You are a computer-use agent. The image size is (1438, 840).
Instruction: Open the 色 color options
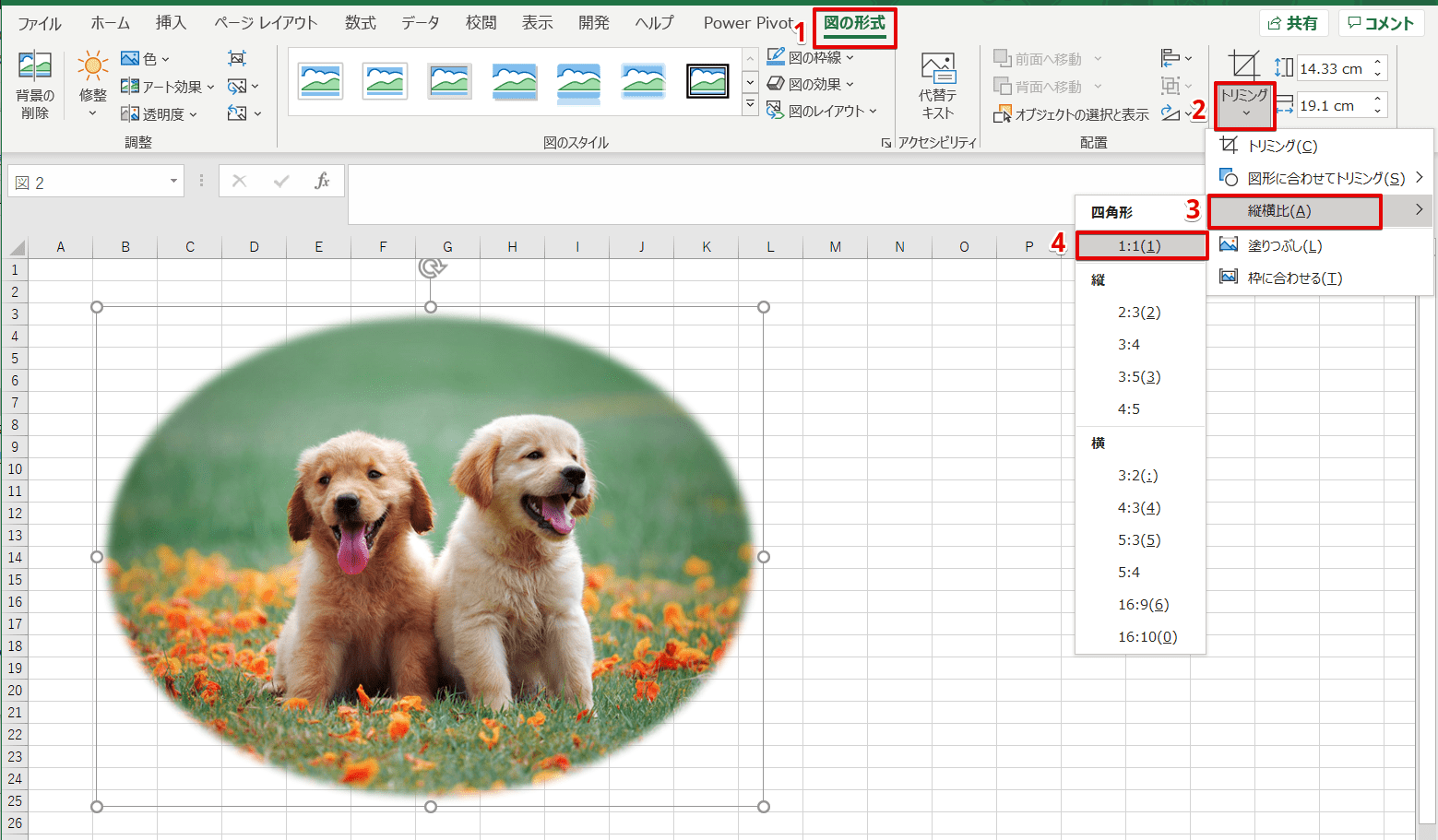pos(145,59)
